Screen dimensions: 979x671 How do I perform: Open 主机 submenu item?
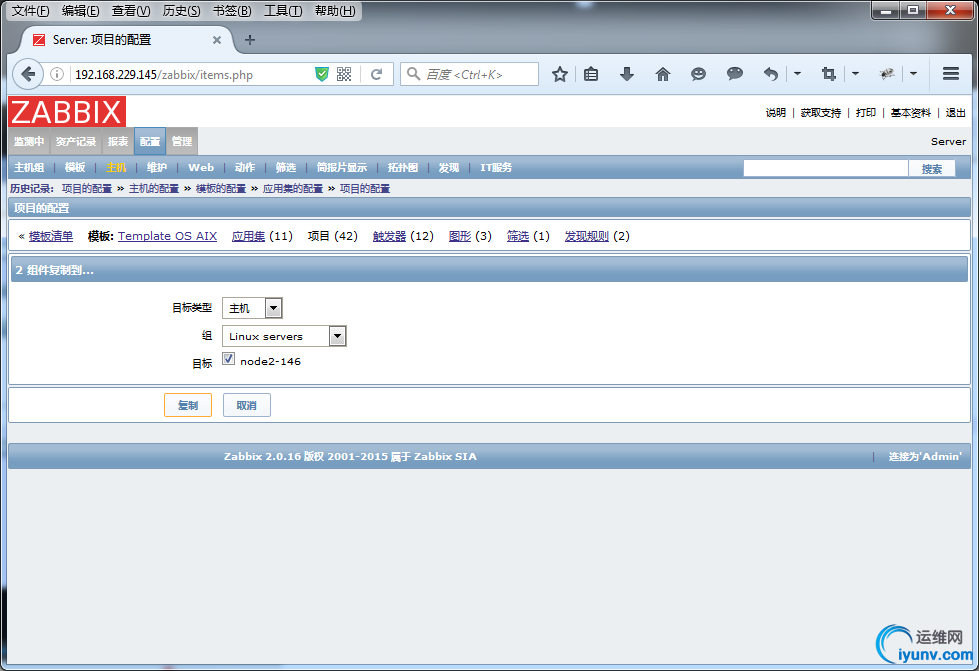pos(116,167)
